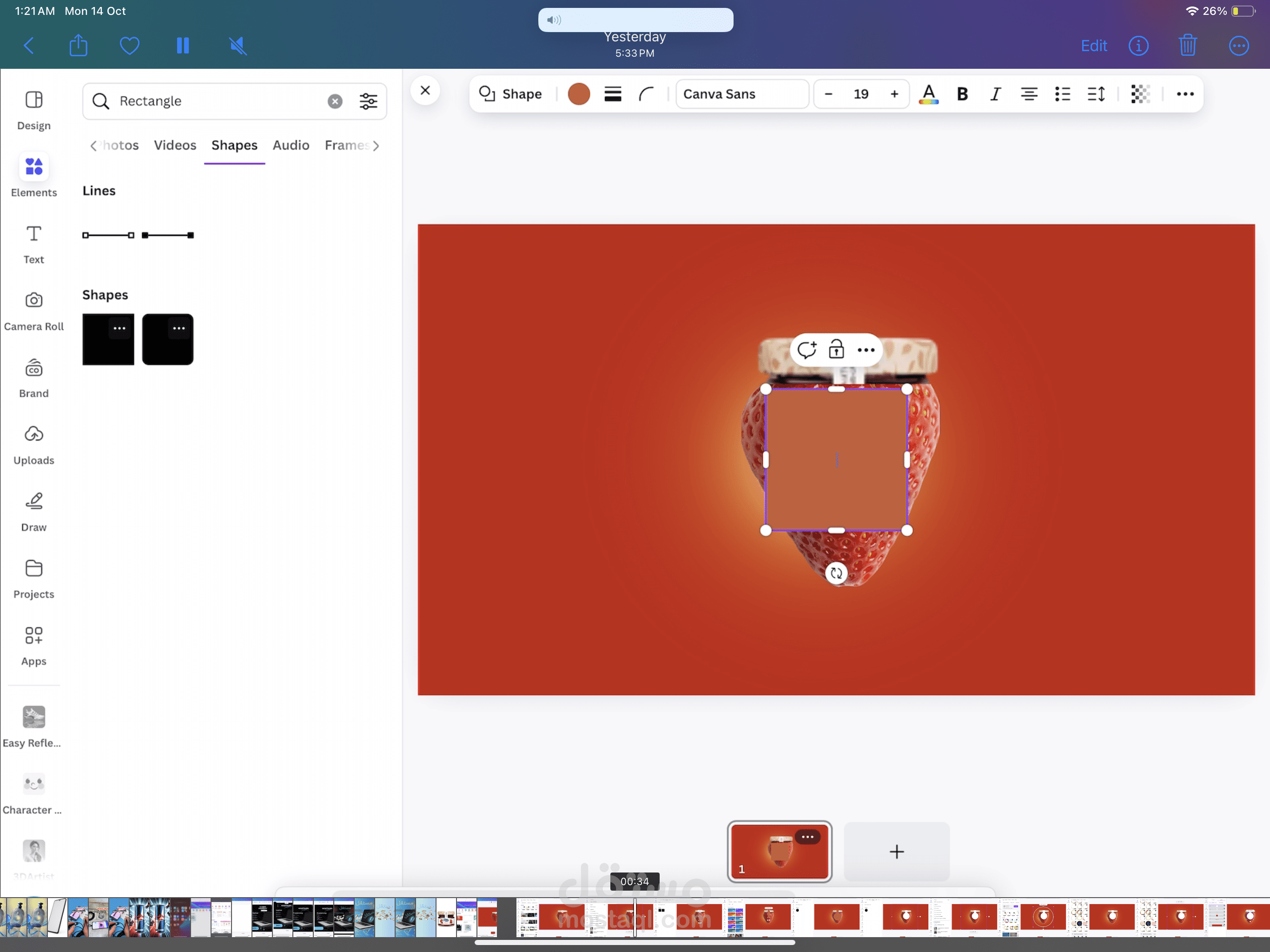
Task: Open search filter settings icon
Action: pyautogui.click(x=368, y=101)
